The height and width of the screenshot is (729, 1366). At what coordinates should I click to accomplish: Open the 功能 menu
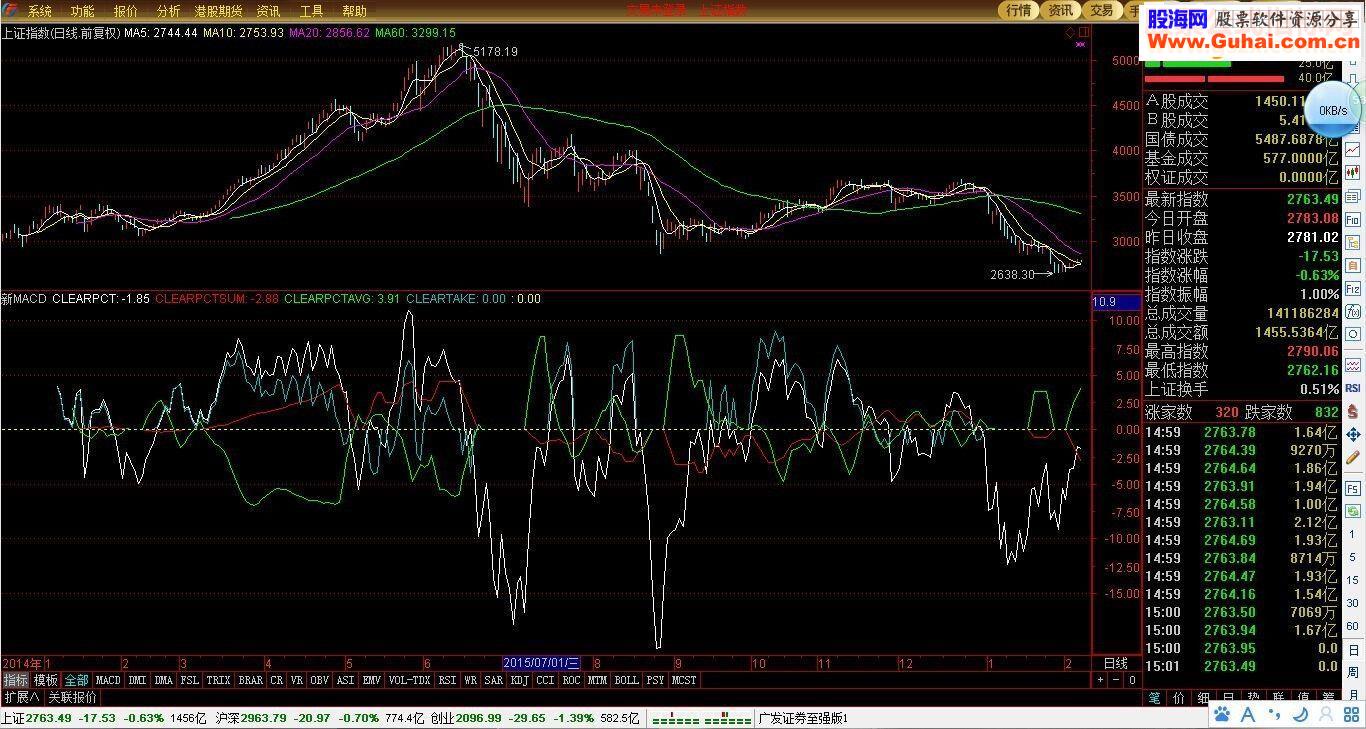pyautogui.click(x=82, y=11)
